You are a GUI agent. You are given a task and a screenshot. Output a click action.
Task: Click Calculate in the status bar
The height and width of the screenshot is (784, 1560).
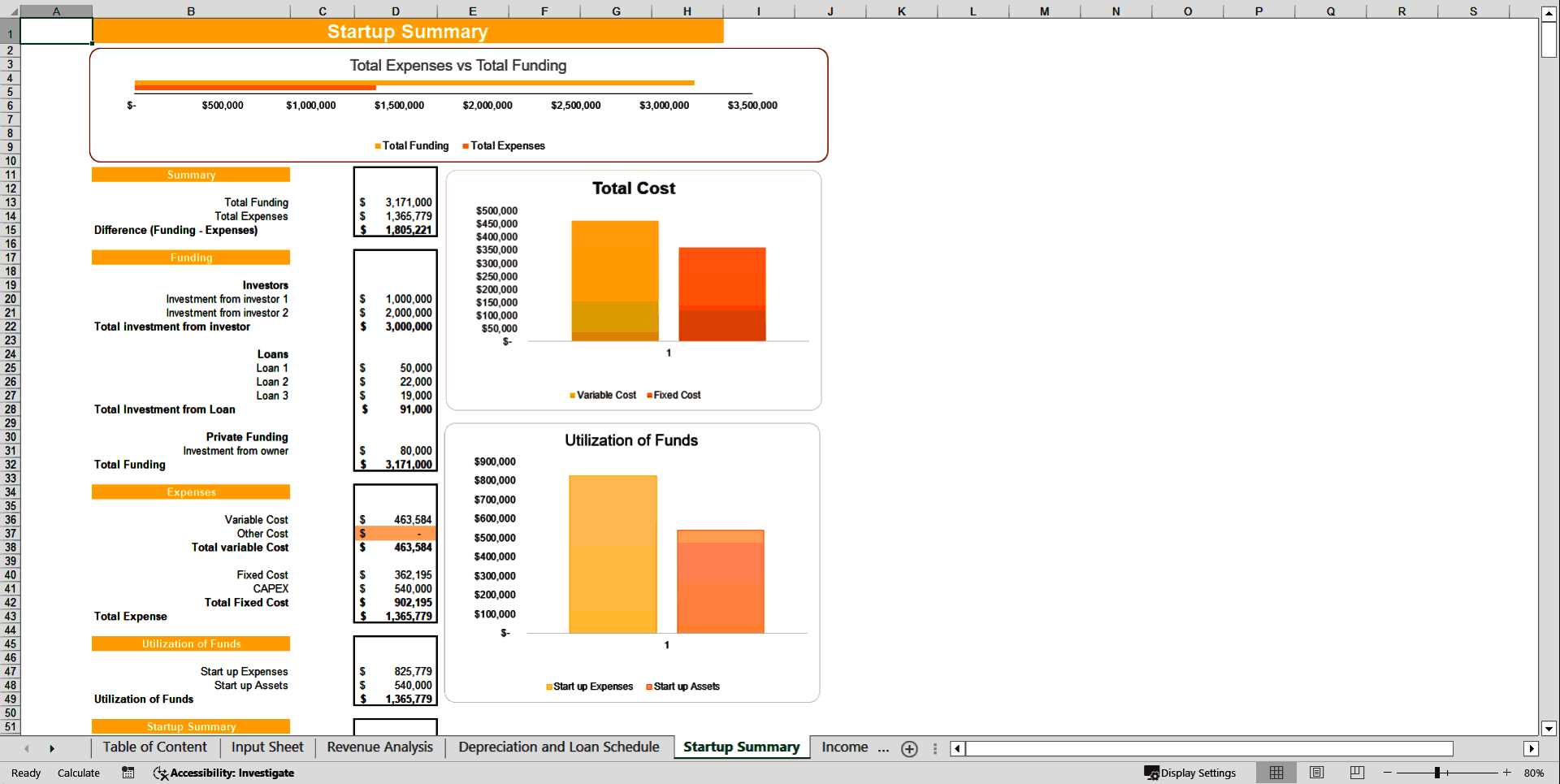point(79,773)
